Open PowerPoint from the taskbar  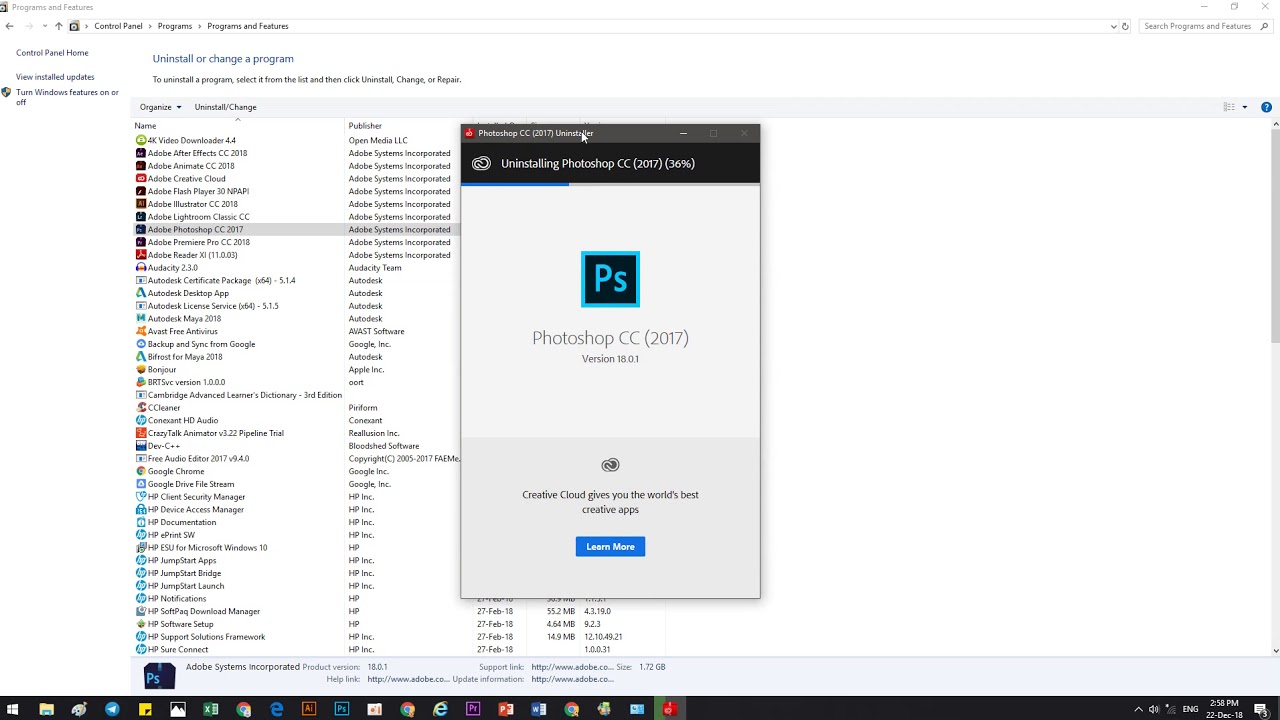(x=506, y=709)
